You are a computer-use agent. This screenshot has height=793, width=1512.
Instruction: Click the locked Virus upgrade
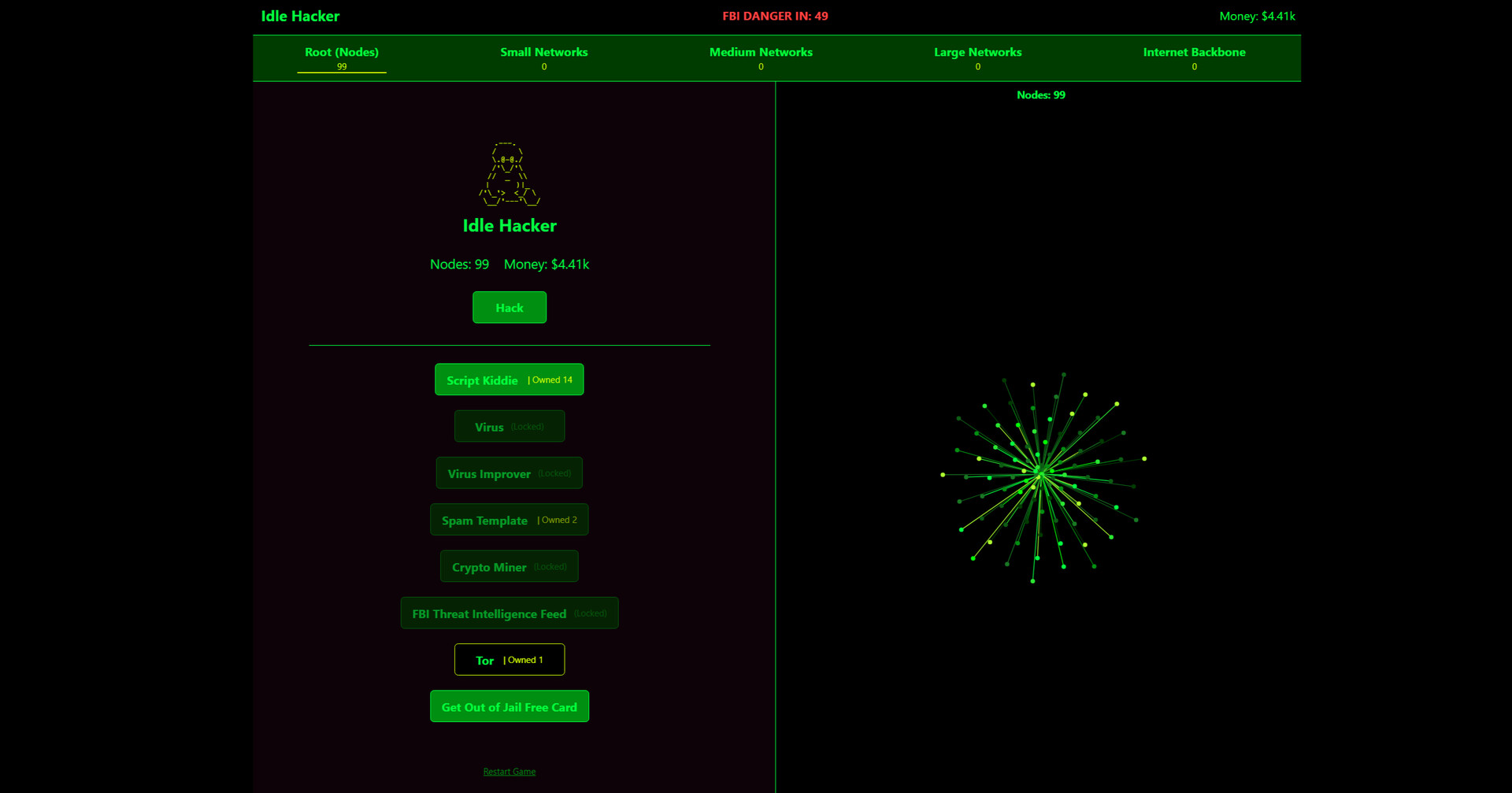point(509,426)
